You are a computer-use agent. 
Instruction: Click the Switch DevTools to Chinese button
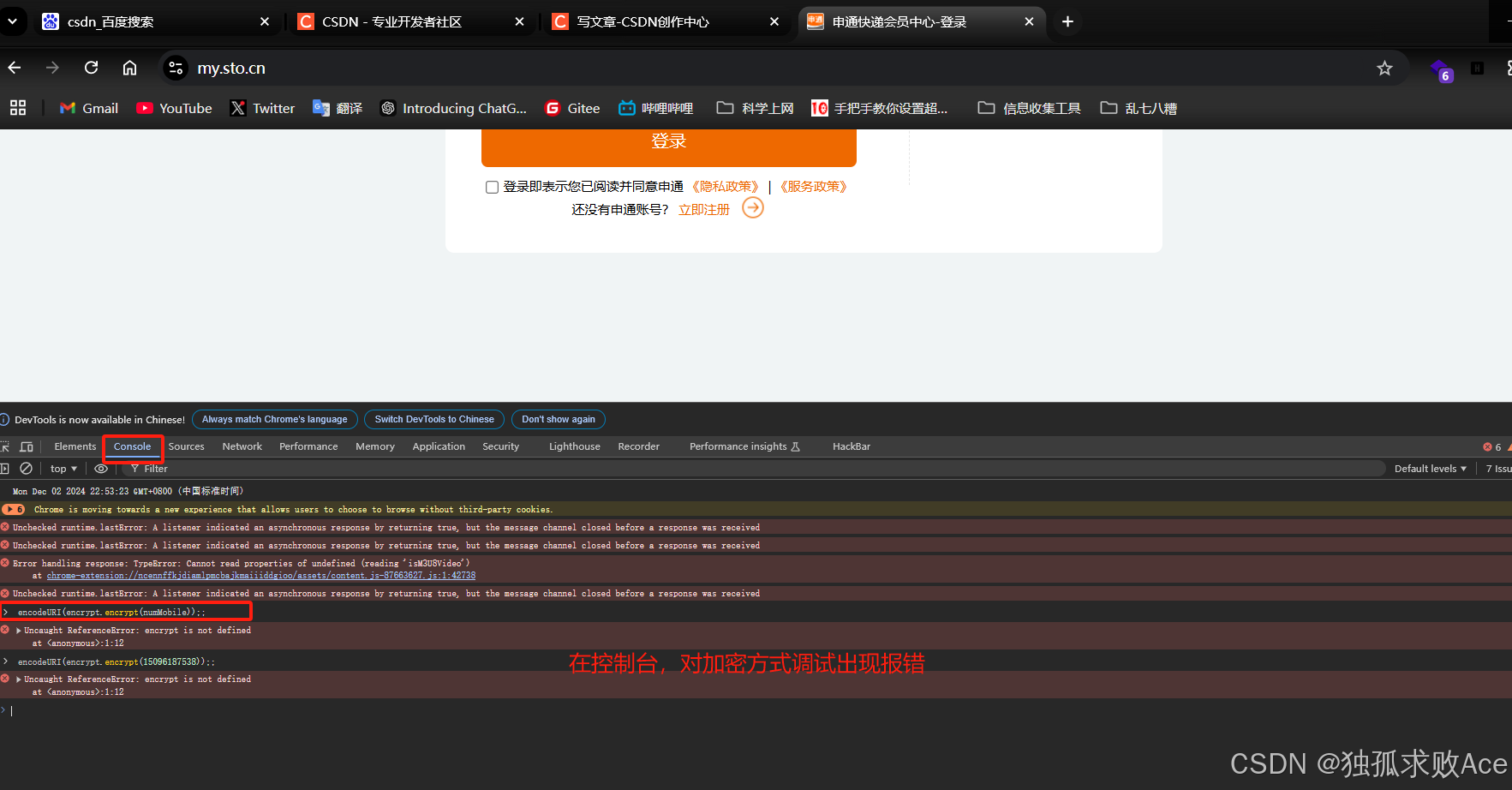coord(433,419)
